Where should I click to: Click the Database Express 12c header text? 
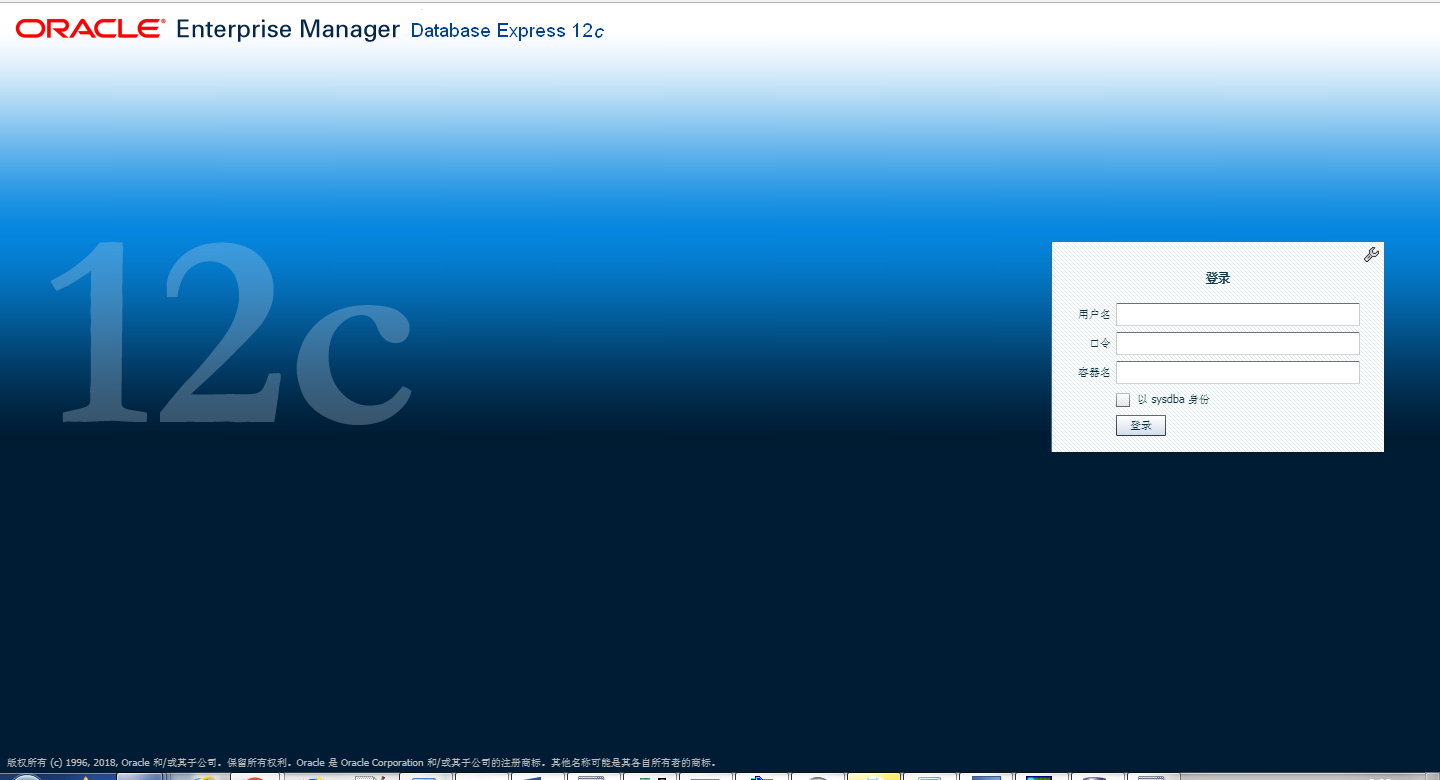coord(508,31)
